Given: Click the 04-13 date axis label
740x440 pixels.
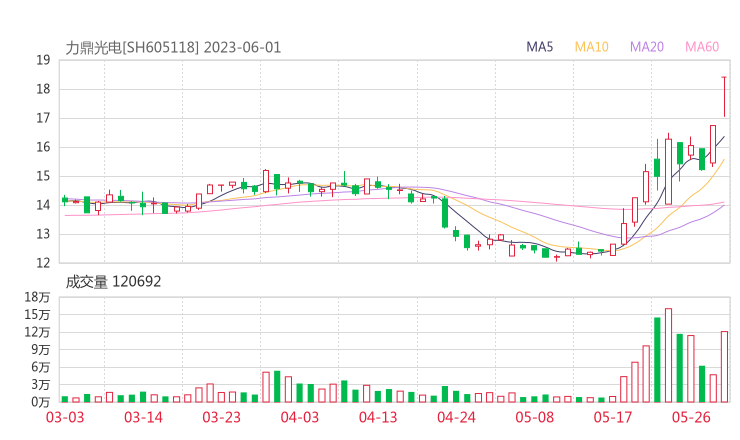Looking at the screenshot, I should coord(378,417).
